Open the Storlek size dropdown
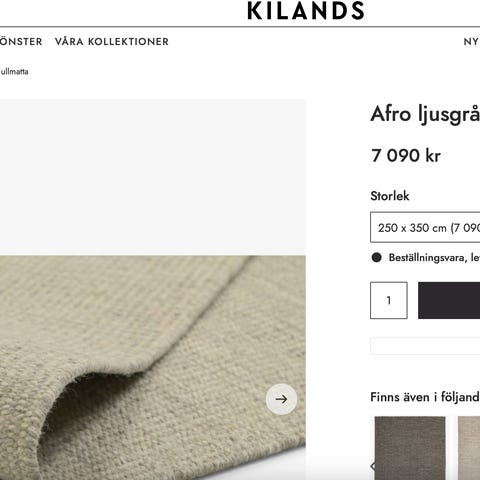This screenshot has height=480, width=480. click(425, 227)
